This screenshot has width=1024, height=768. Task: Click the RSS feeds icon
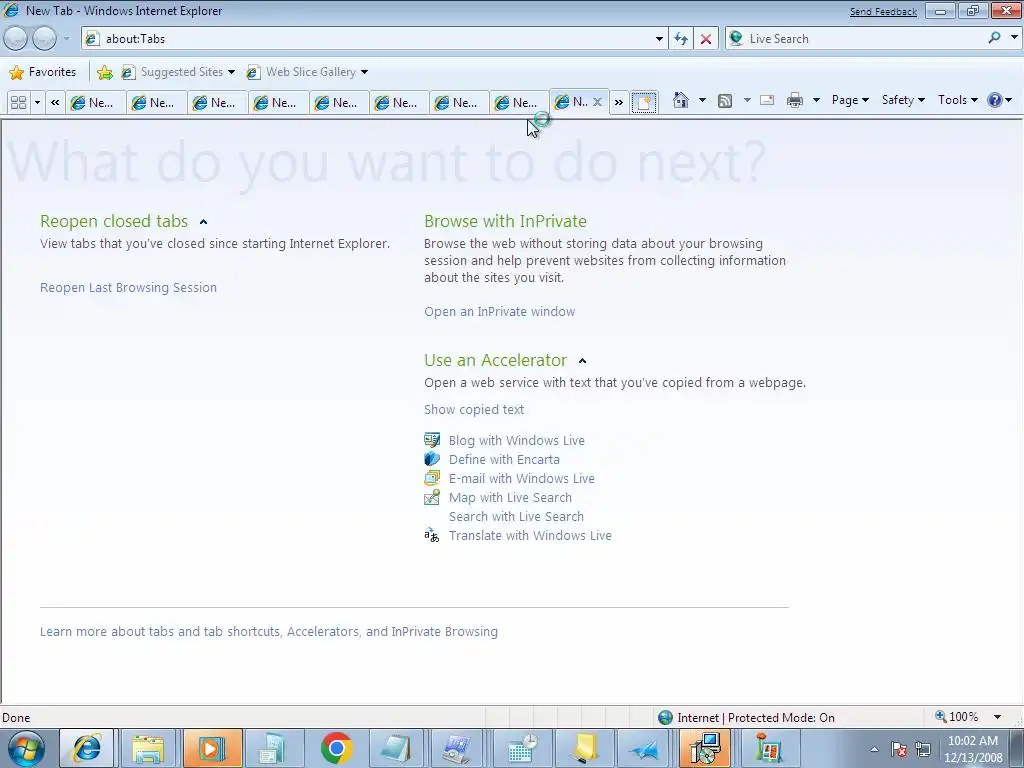click(725, 100)
